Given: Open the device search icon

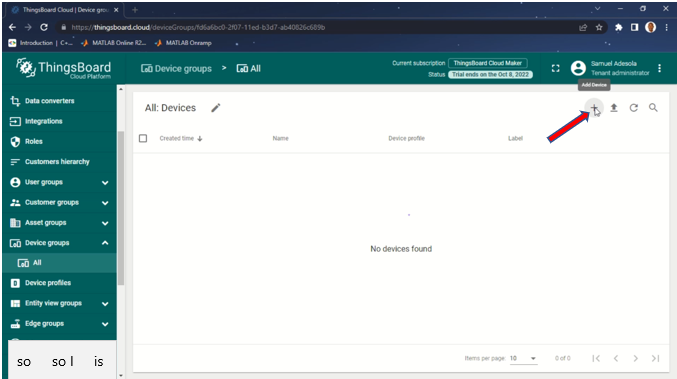Looking at the screenshot, I should point(653,107).
